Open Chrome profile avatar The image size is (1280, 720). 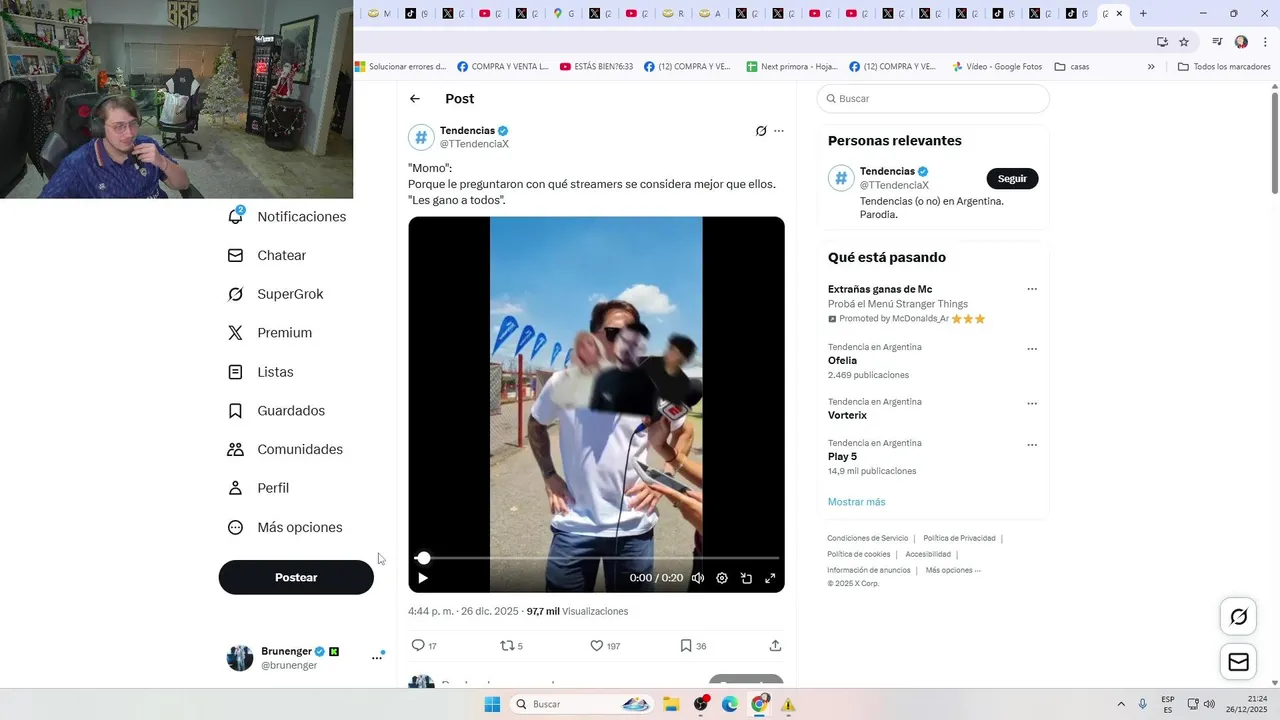(x=1241, y=42)
